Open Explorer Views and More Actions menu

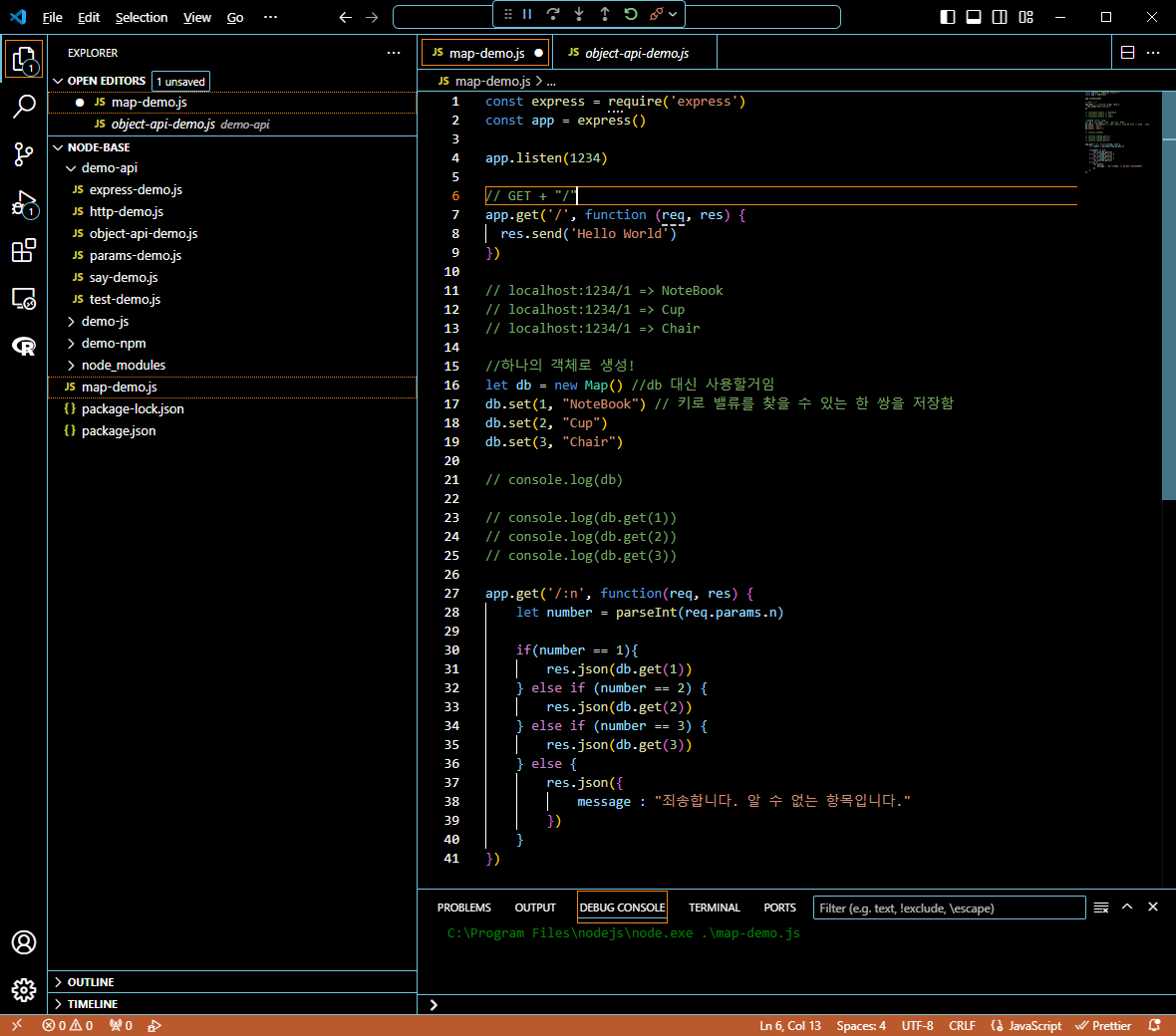[x=394, y=53]
